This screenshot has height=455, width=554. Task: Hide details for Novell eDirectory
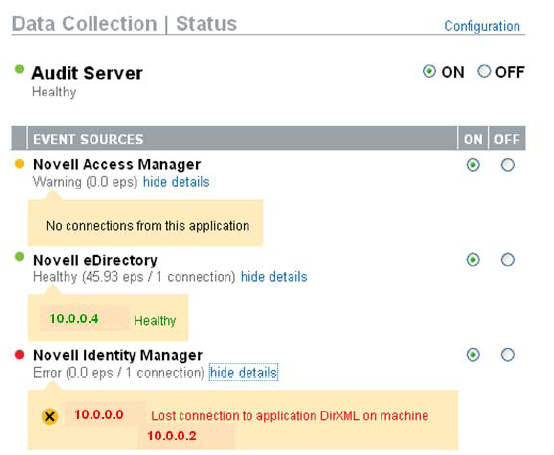coord(274,277)
